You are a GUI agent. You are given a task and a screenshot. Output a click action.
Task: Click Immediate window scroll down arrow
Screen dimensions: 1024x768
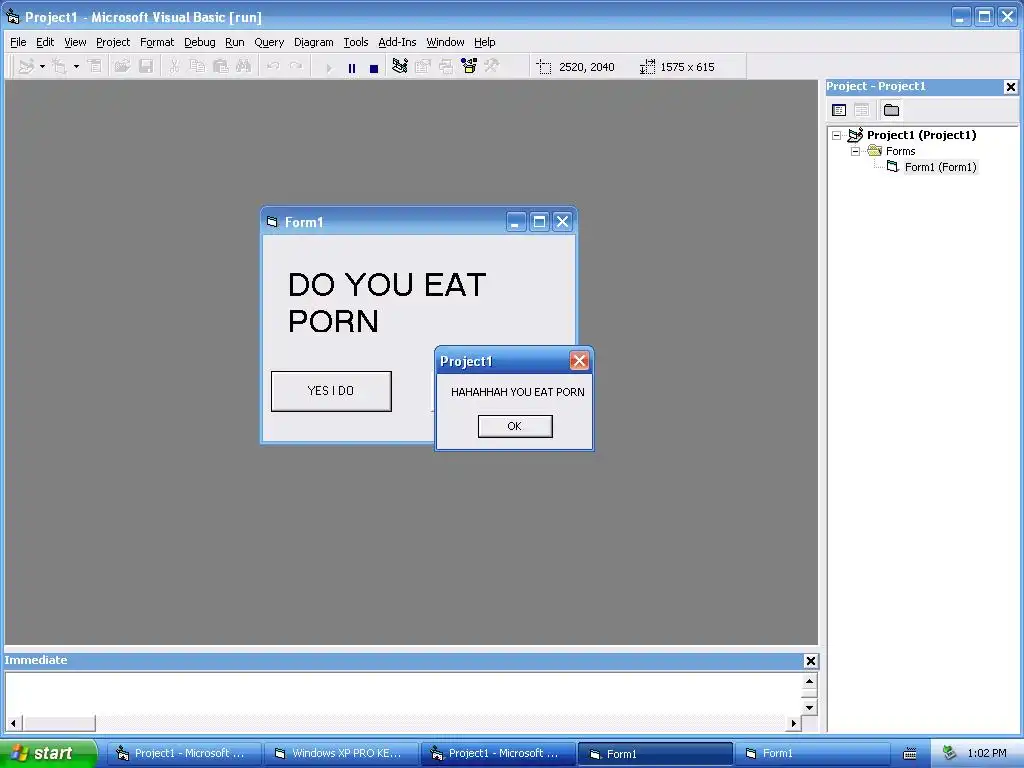pyautogui.click(x=809, y=707)
